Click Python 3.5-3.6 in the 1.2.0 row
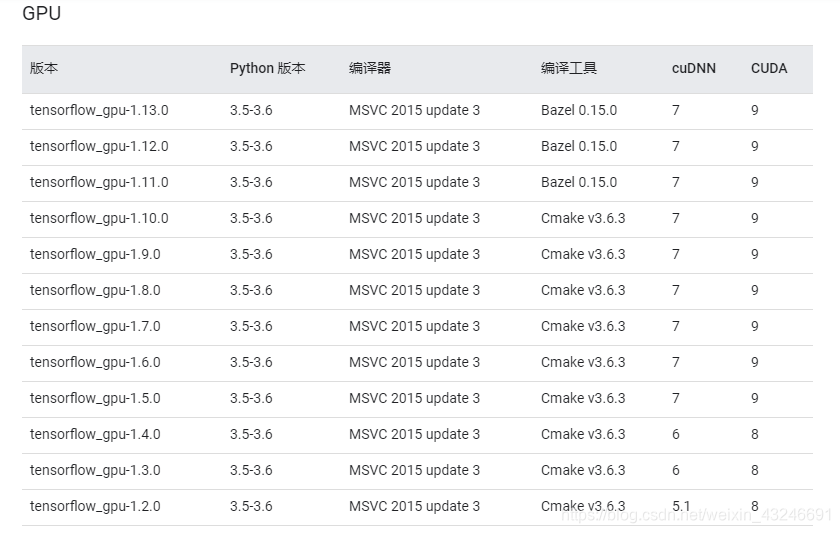This screenshot has height=533, width=840. pos(251,506)
